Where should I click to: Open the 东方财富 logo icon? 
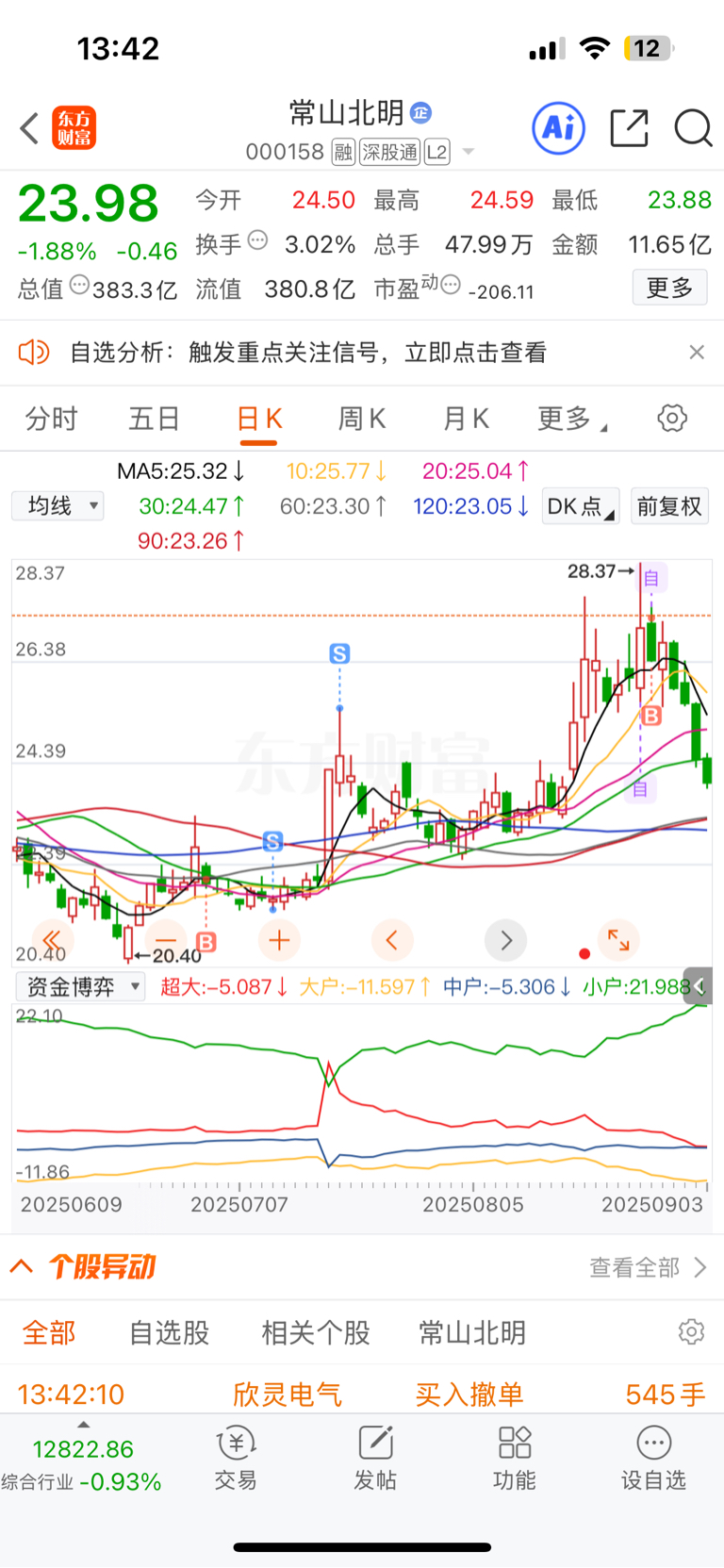74,128
